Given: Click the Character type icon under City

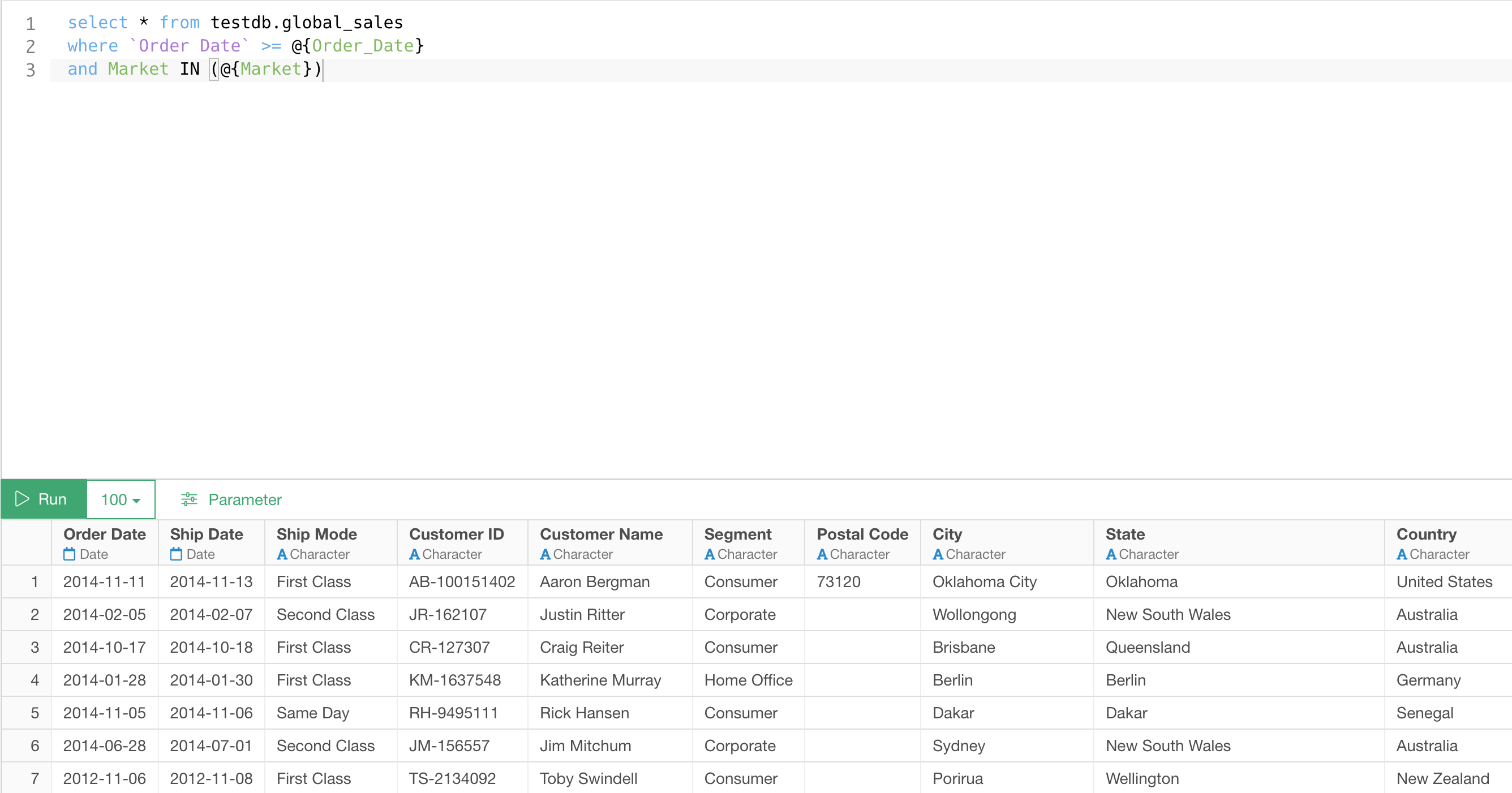Looking at the screenshot, I should pyautogui.click(x=938, y=554).
